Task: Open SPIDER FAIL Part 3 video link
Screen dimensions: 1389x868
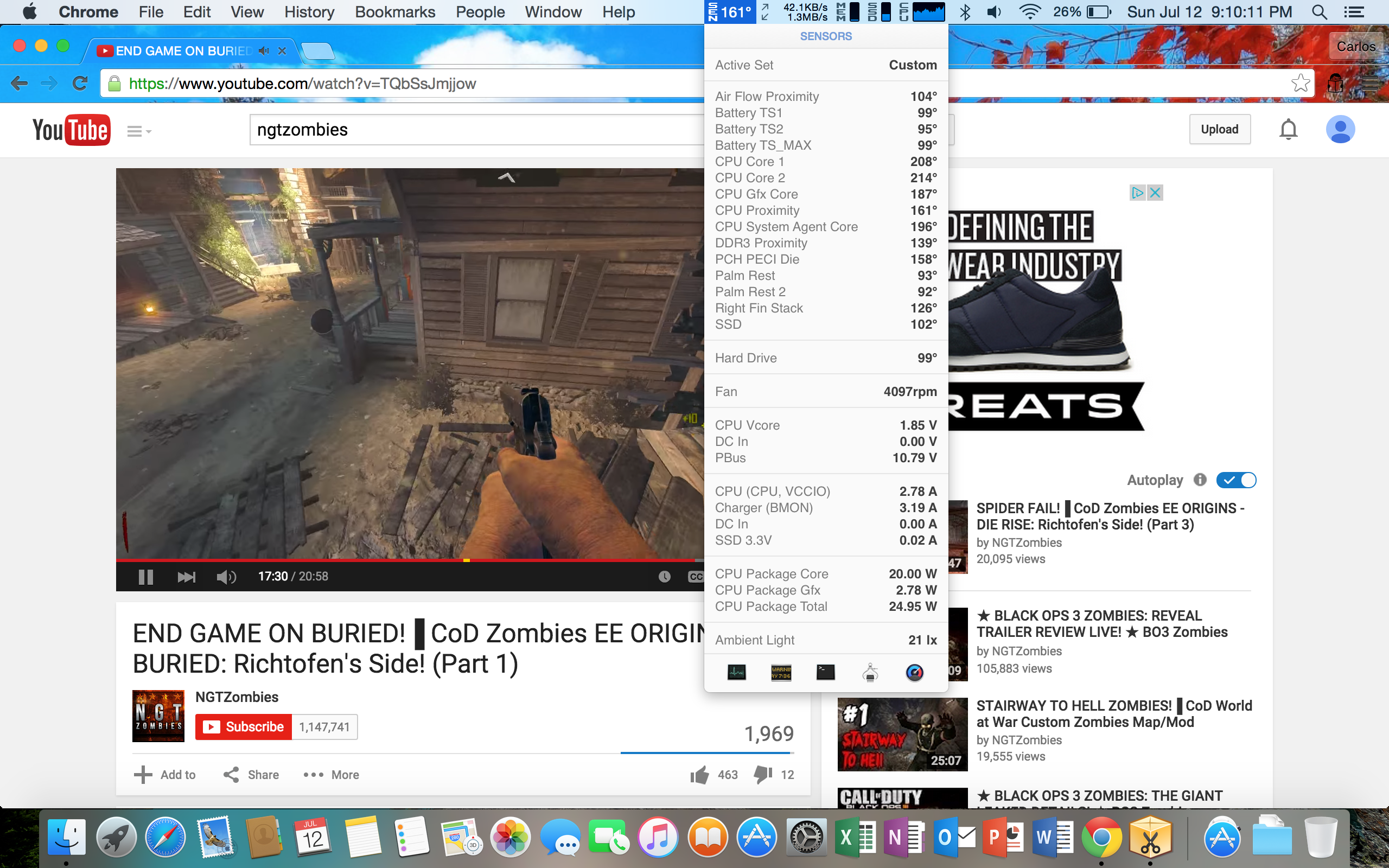Action: pos(1110,516)
